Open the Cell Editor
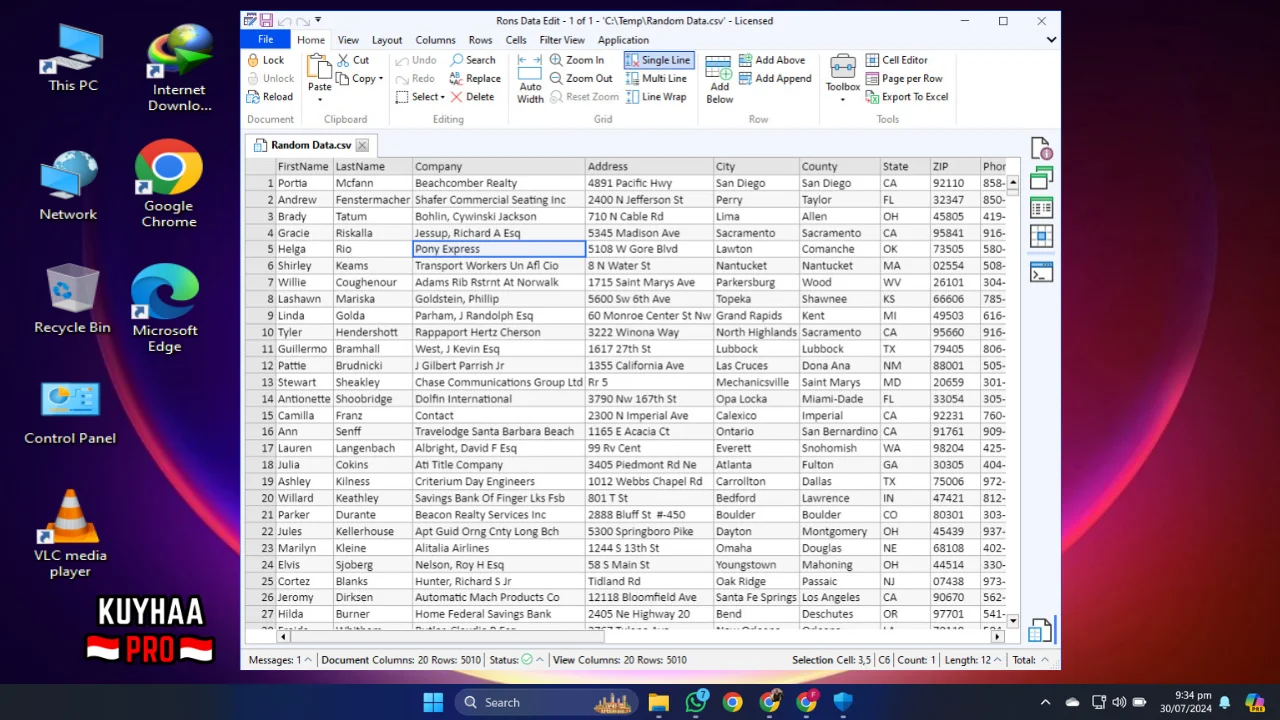1280x720 pixels. point(896,60)
